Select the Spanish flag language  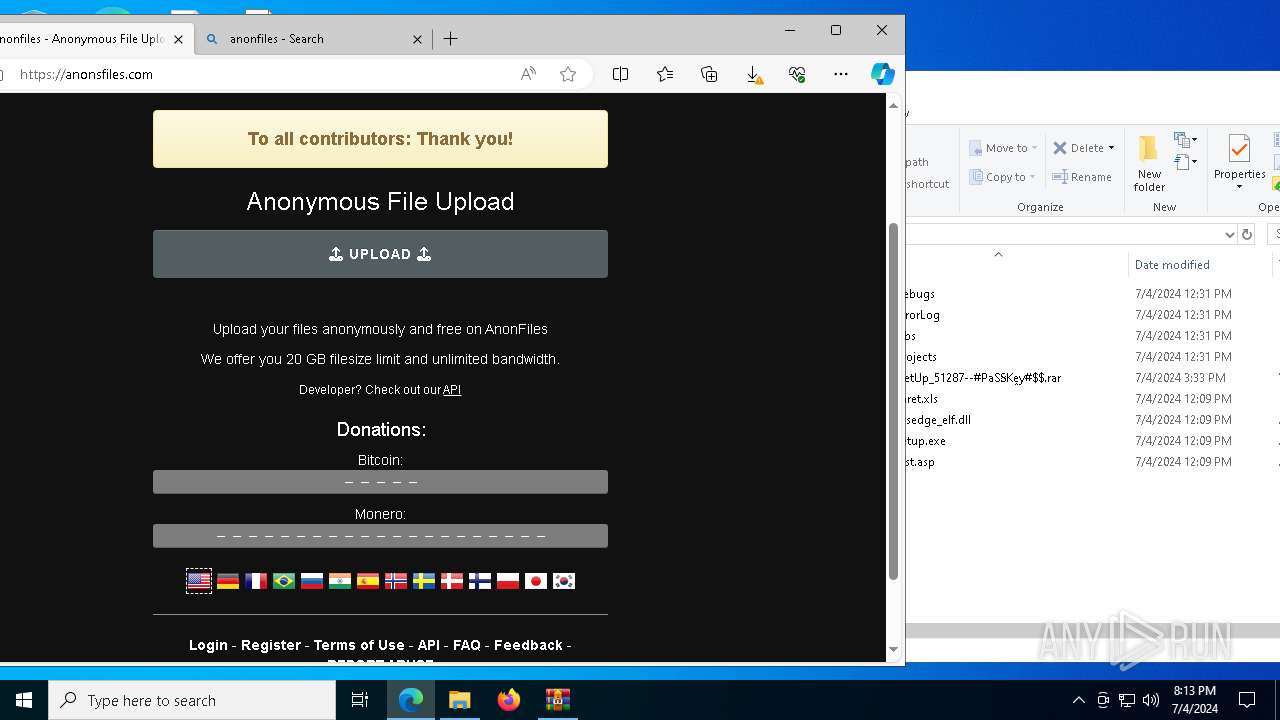[368, 581]
